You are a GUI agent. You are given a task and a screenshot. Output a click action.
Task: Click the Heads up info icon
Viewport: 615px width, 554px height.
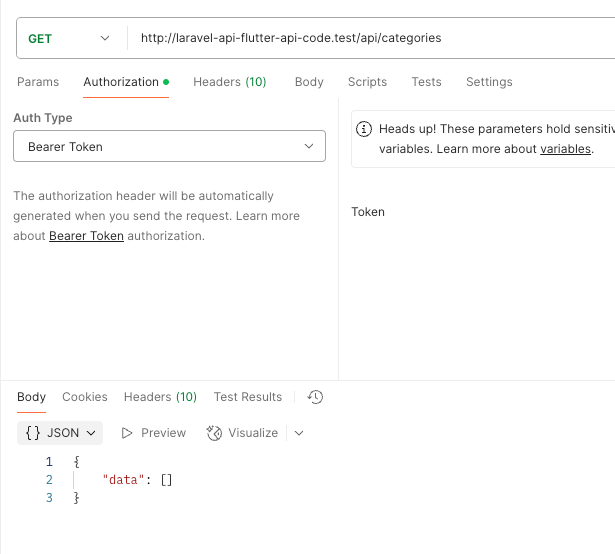point(364,129)
